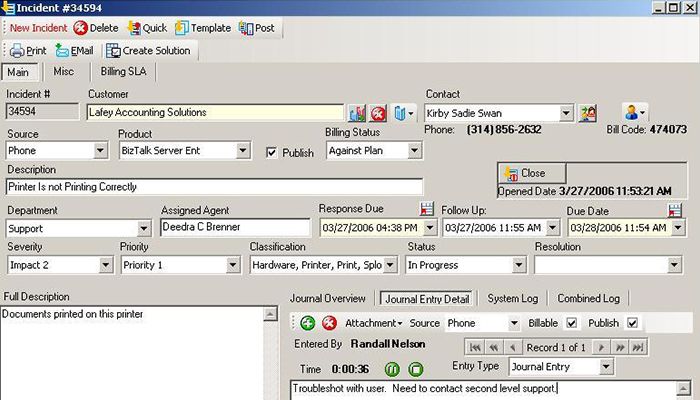Click the New Incident toolbar button
The width and height of the screenshot is (700, 400).
(38, 28)
